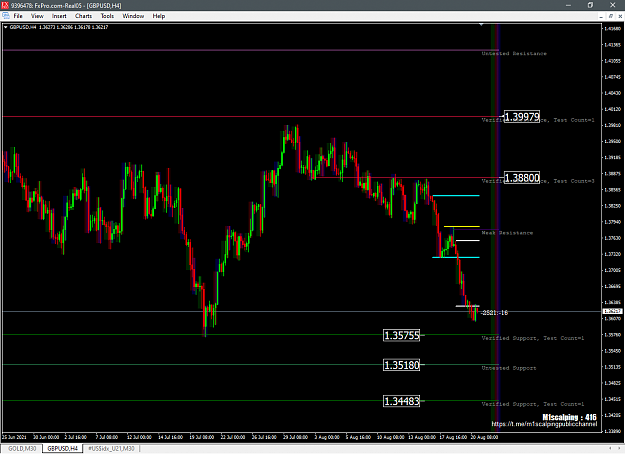Open the File menu
Screen dimensions: 625x454
pos(18,16)
